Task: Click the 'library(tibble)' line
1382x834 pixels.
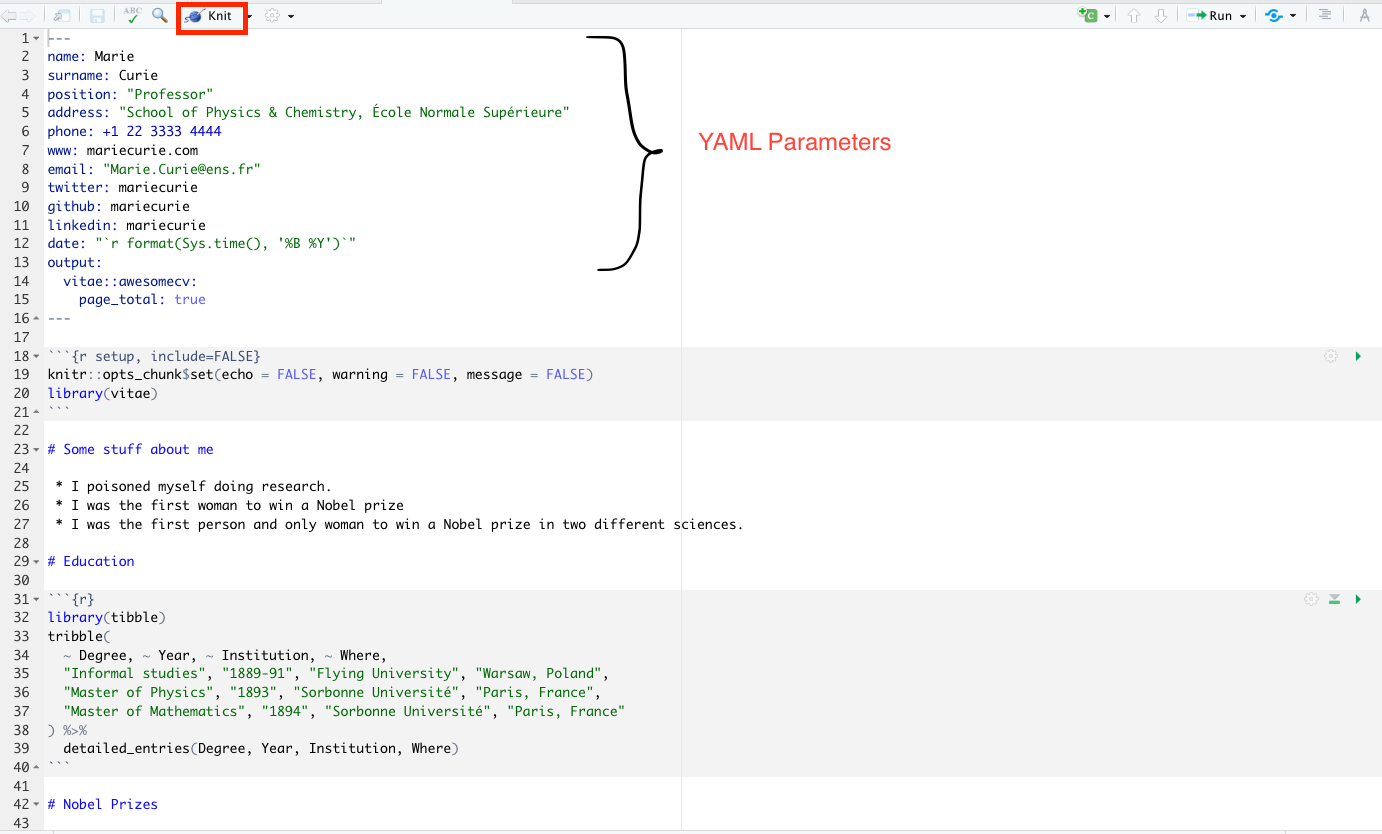Action: point(107,618)
